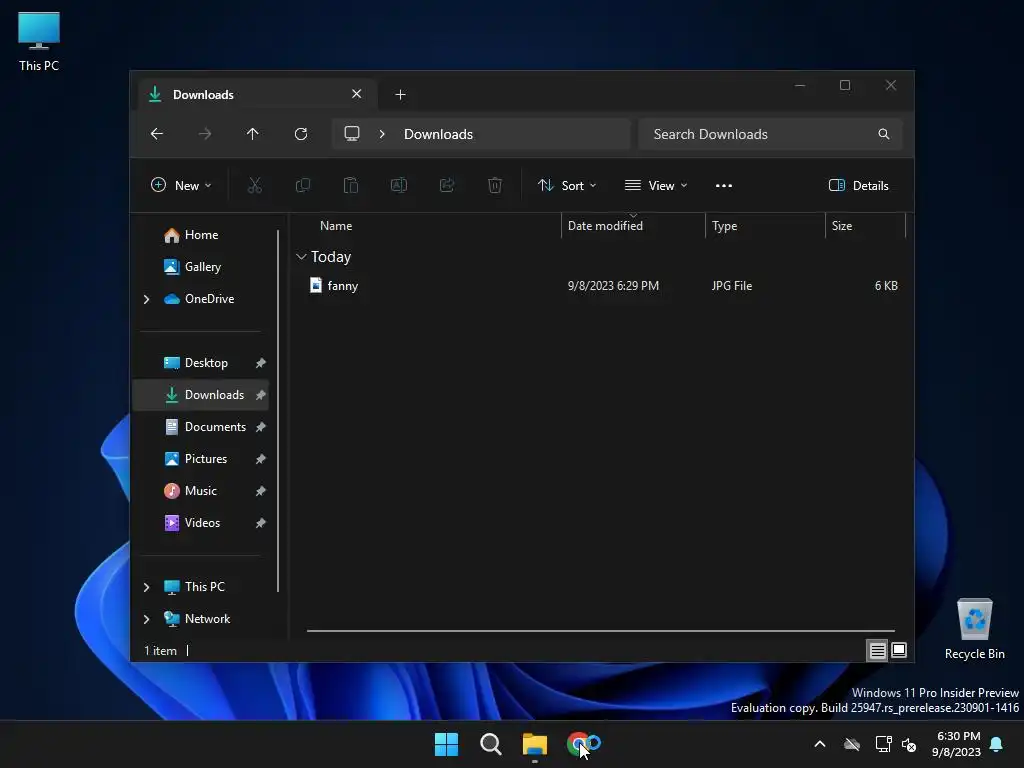Expand the This PC tree node
The height and width of the screenshot is (768, 1024).
point(146,587)
